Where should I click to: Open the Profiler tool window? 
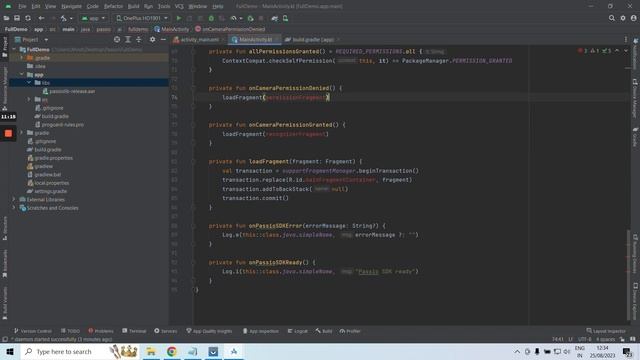tap(350, 331)
